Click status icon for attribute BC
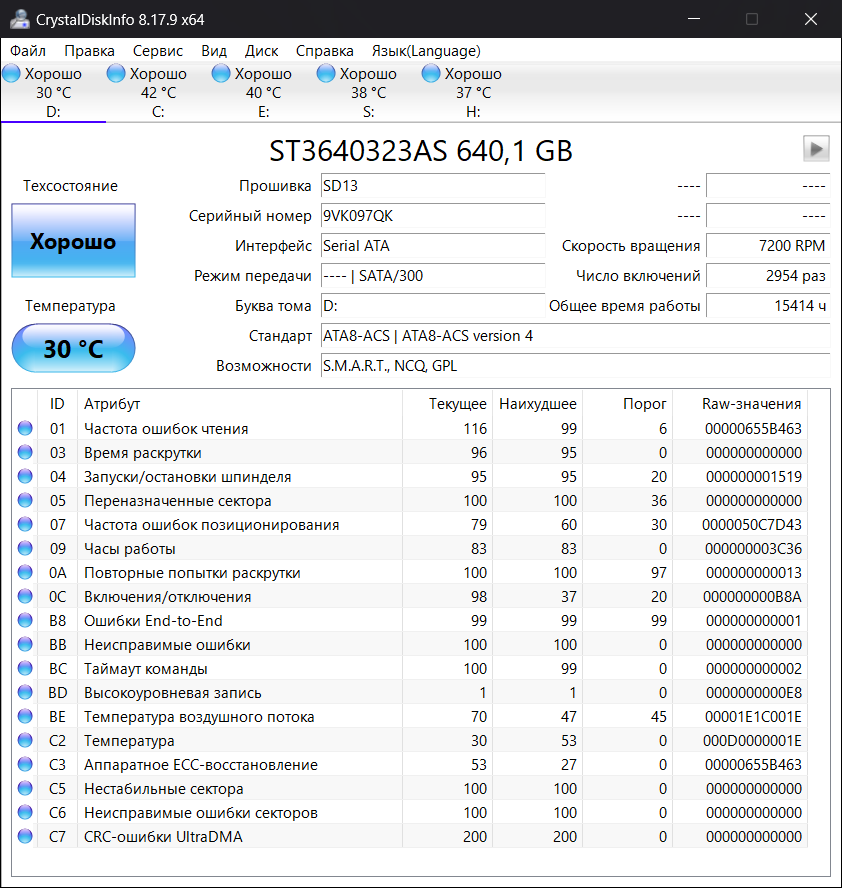Screen dimensions: 842x888 tap(25, 668)
